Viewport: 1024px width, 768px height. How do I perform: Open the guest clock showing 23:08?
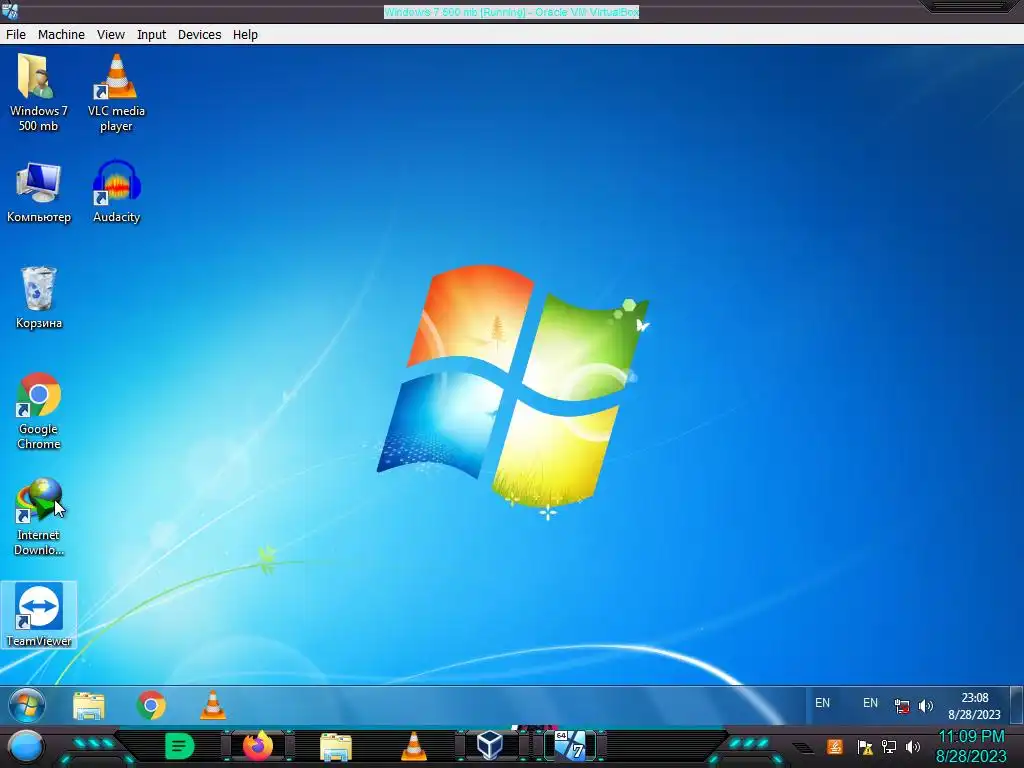(974, 706)
